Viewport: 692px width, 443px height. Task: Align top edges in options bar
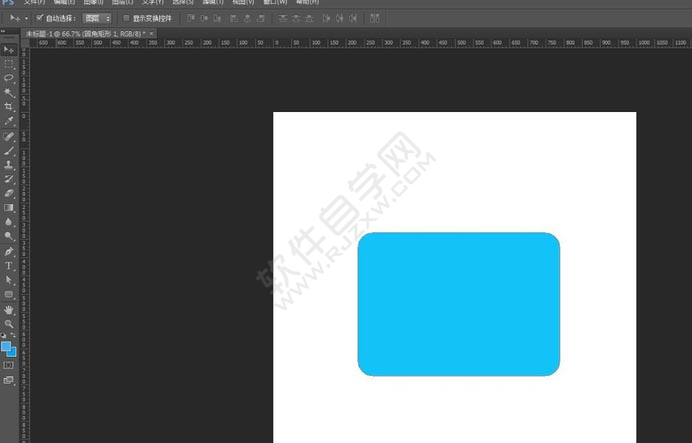pos(191,18)
